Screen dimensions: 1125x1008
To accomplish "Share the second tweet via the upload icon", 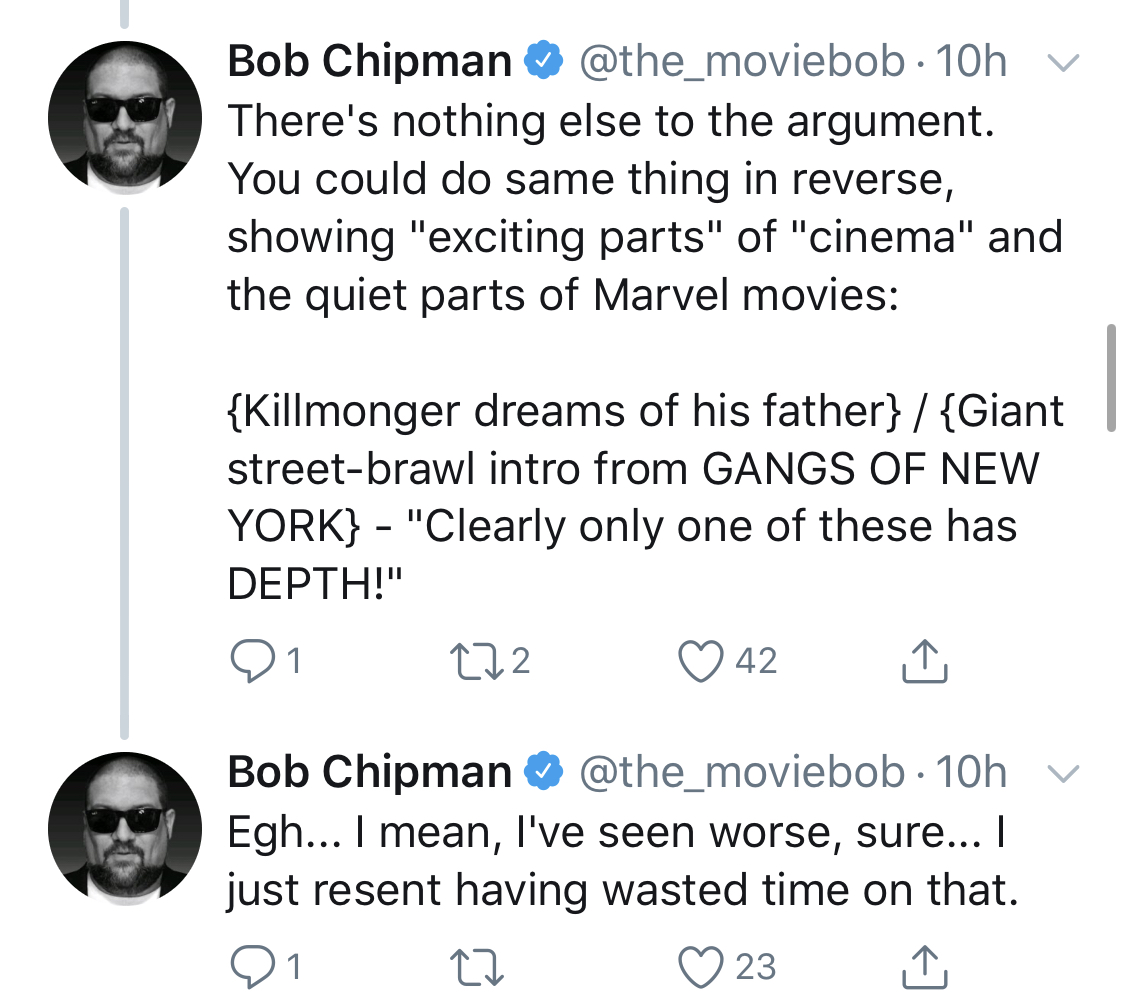I will point(924,966).
